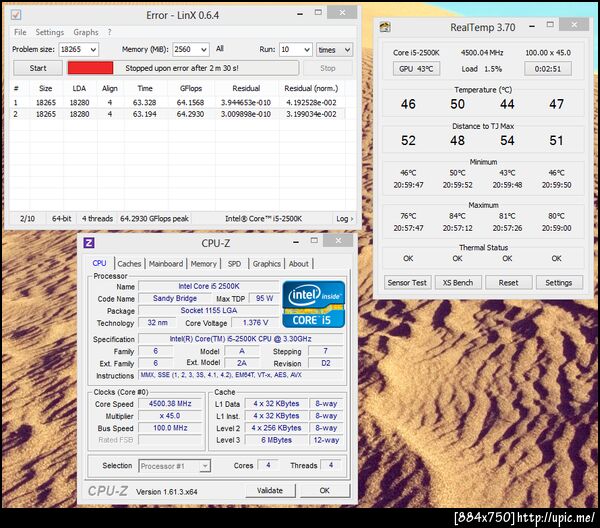Open the Processor #1 selection dropdown in CPU-Z
The width and height of the screenshot is (600, 528).
tap(174, 466)
